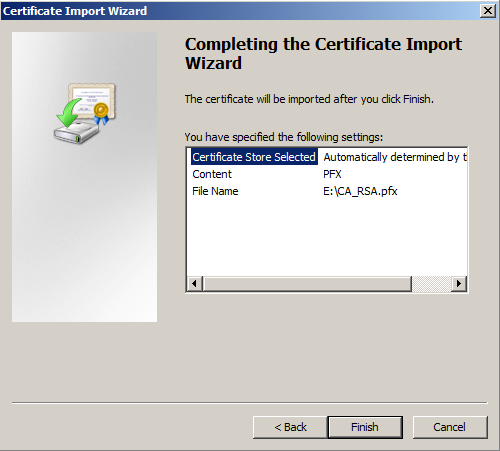
Task: Click the Completing the Certificate Import Wizard heading
Action: (323, 53)
